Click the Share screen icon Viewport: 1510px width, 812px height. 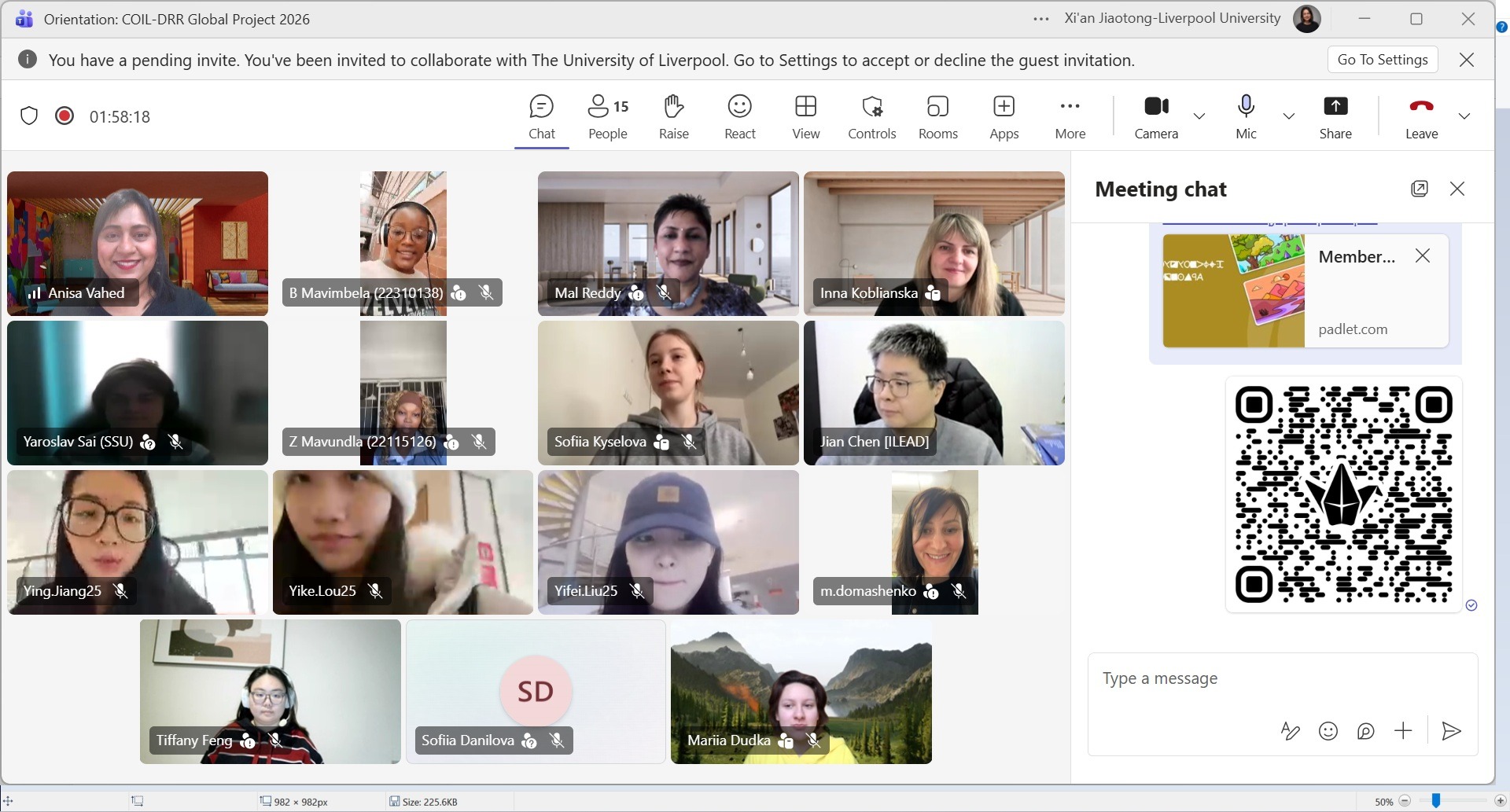(1335, 116)
